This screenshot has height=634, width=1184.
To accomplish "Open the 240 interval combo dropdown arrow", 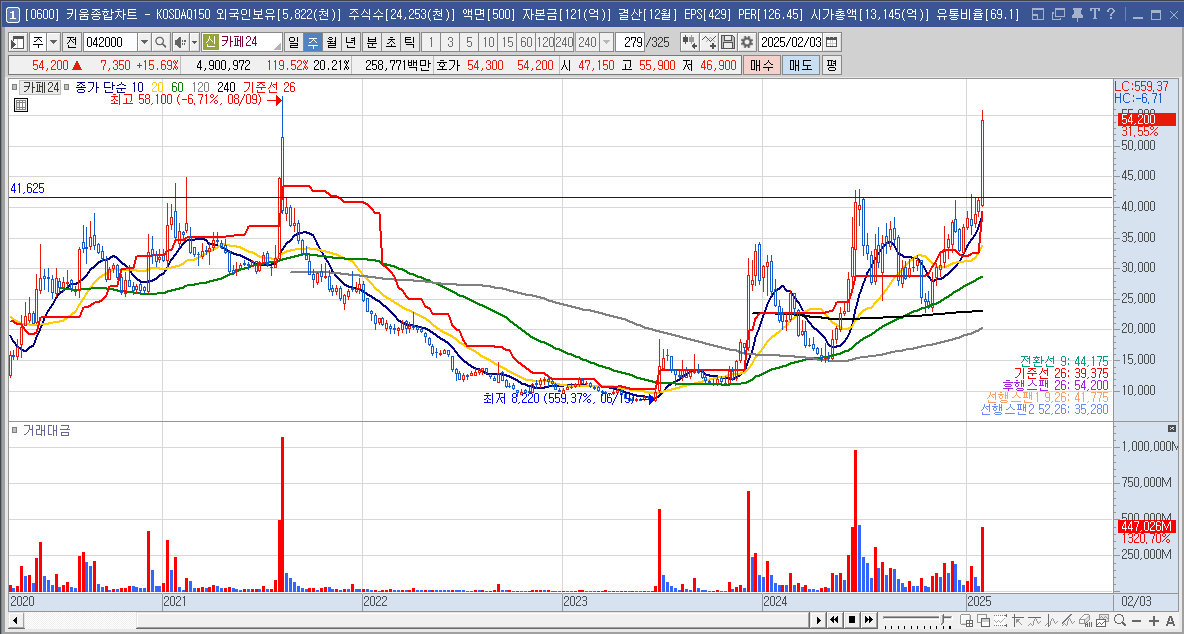I will [606, 42].
